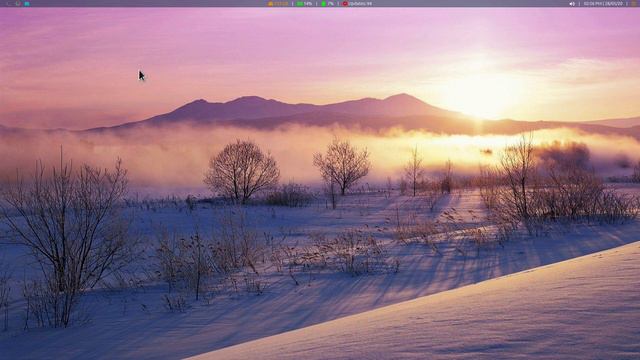Click the volume speaker icon in top bar

(572, 4)
